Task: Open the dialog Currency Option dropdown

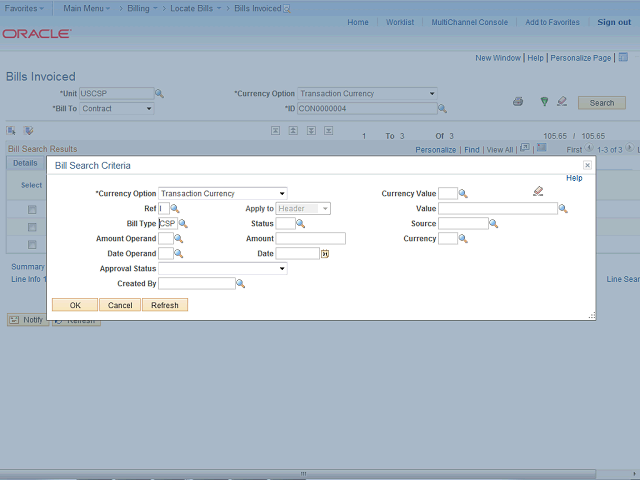Action: pyautogui.click(x=222, y=194)
